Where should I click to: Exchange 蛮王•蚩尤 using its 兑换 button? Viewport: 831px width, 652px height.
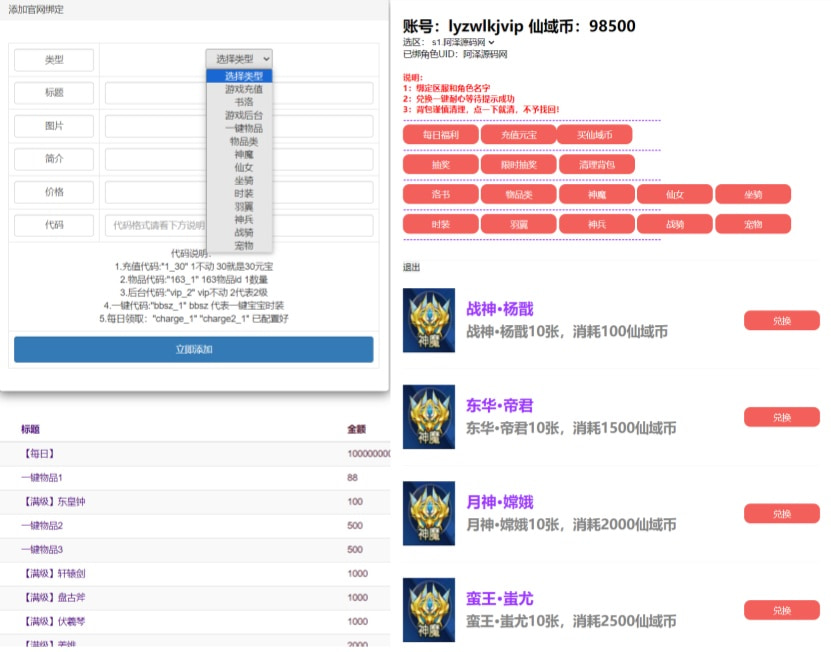click(x=781, y=610)
